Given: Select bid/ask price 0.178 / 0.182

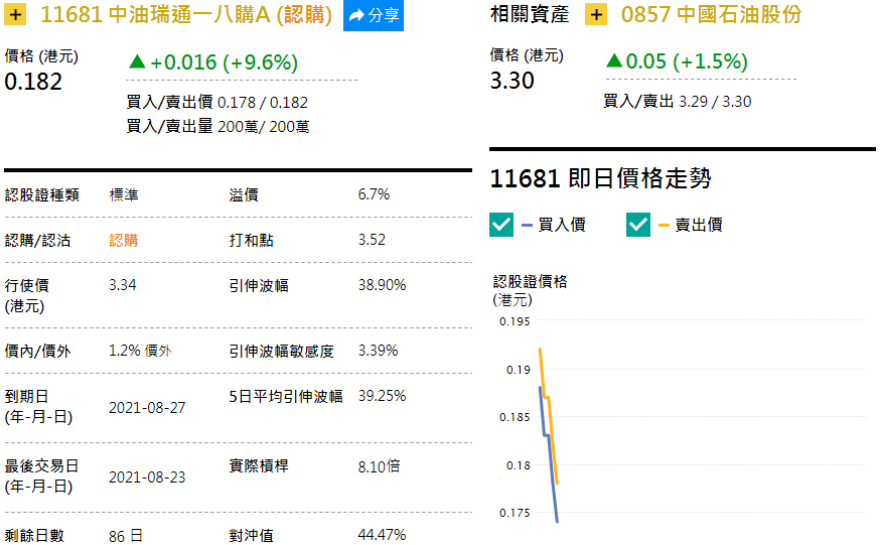Looking at the screenshot, I should 263,103.
